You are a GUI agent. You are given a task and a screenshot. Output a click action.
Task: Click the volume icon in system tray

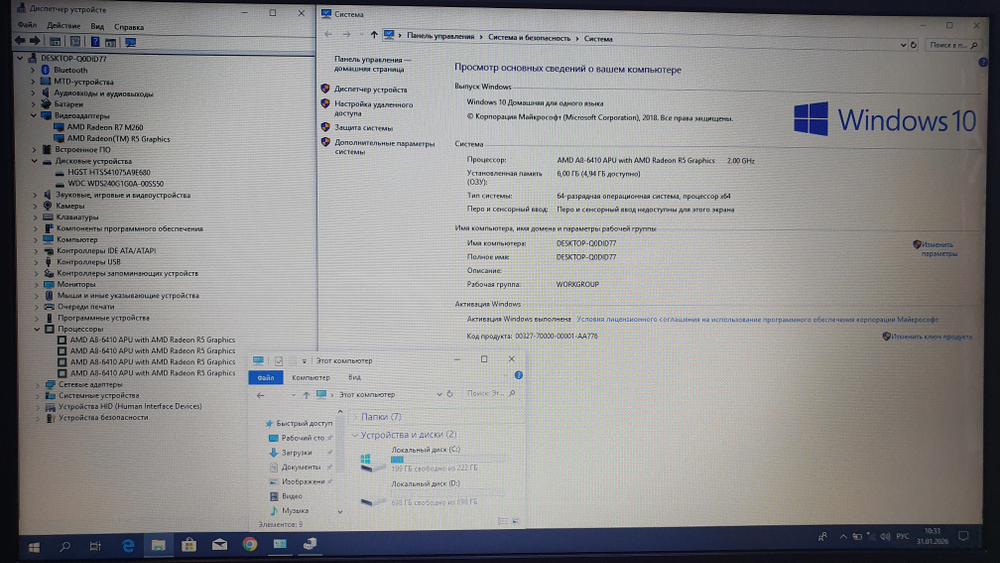pos(885,537)
